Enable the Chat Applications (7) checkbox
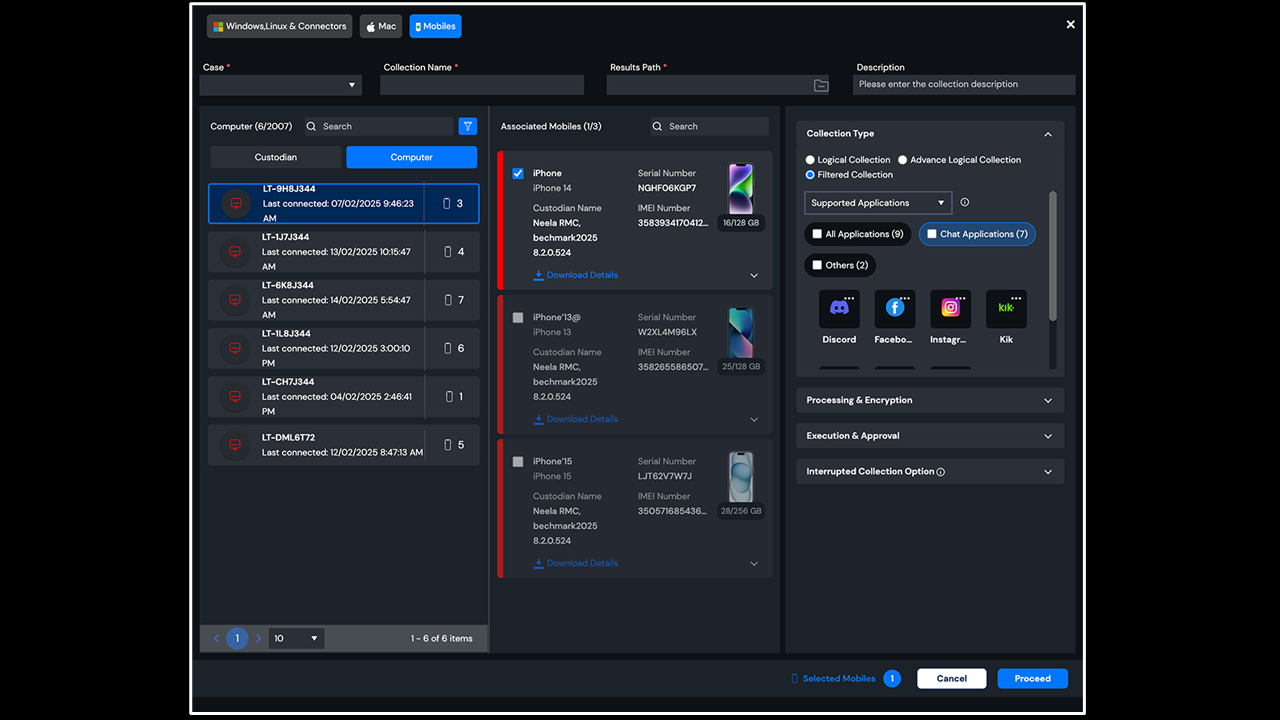The width and height of the screenshot is (1280, 720). tap(932, 234)
